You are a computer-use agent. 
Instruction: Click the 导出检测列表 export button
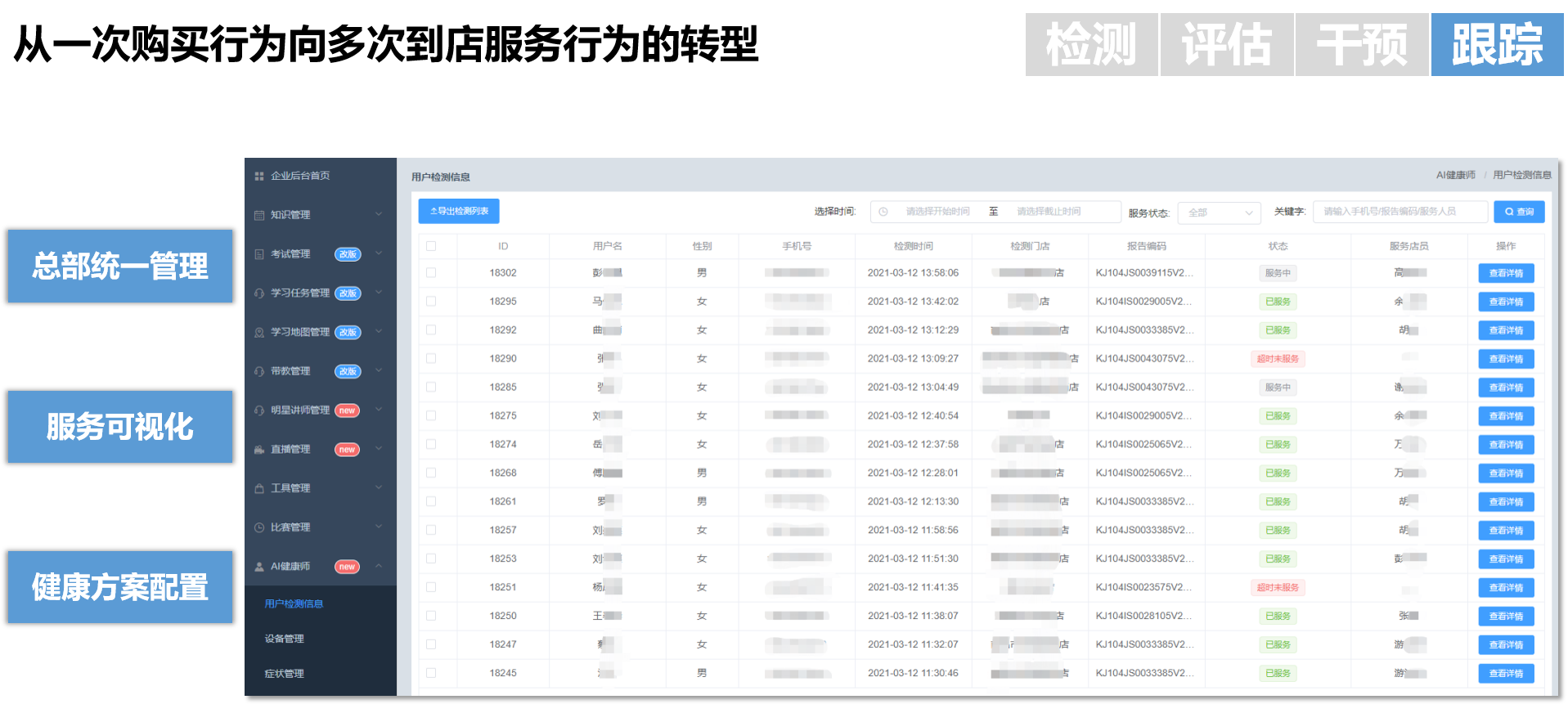pyautogui.click(x=459, y=211)
